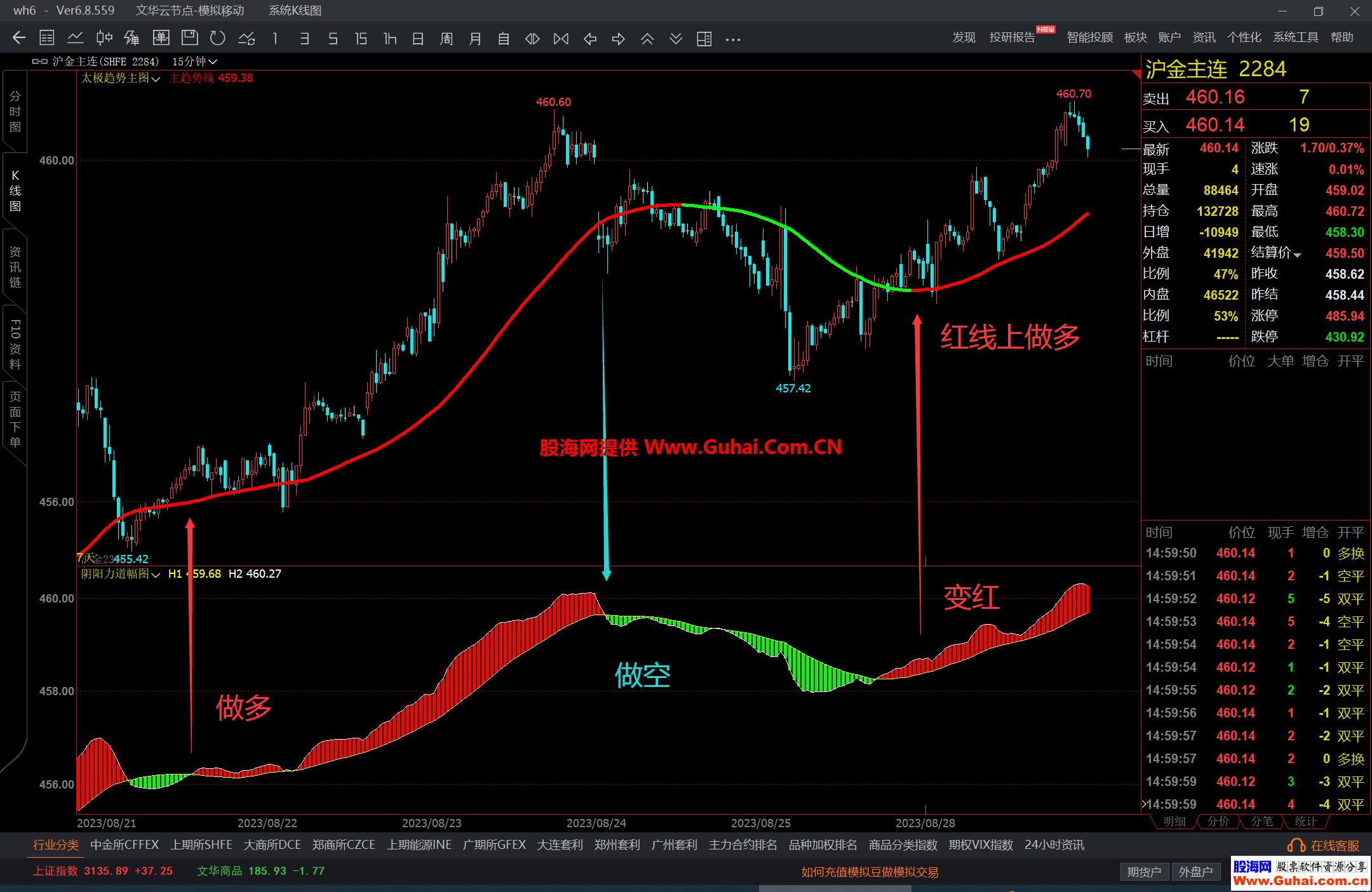Image resolution: width=1372 pixels, height=892 pixels.
Task: Click the refresh circular arrow icon
Action: click(x=218, y=38)
